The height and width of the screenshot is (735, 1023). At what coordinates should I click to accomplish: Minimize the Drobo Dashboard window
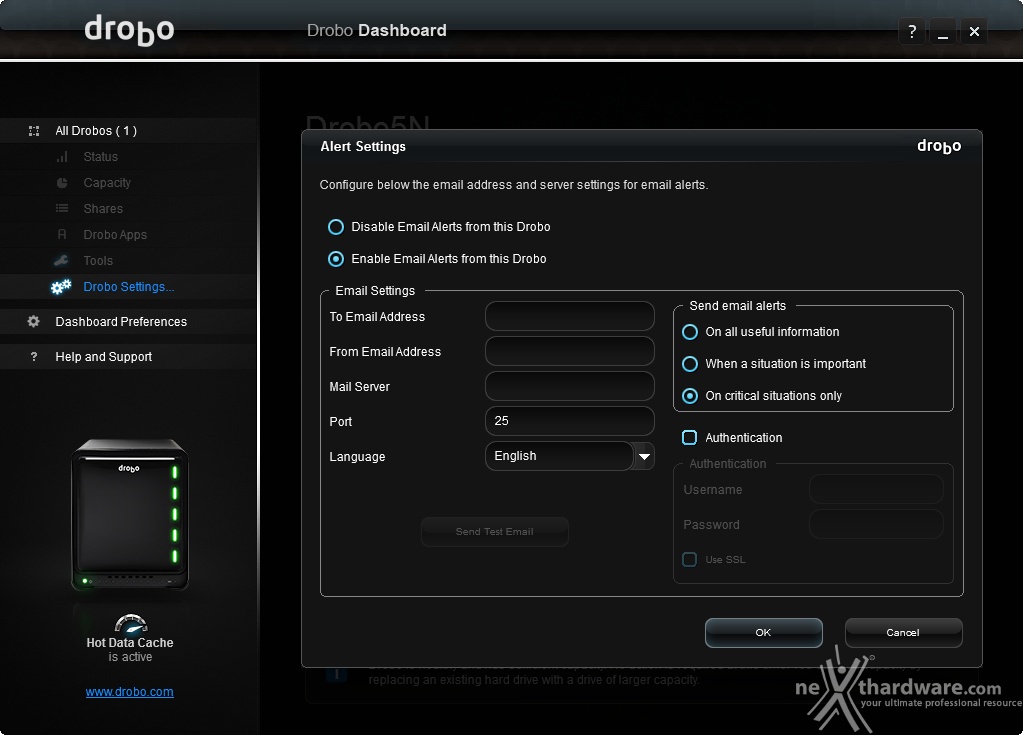point(943,31)
